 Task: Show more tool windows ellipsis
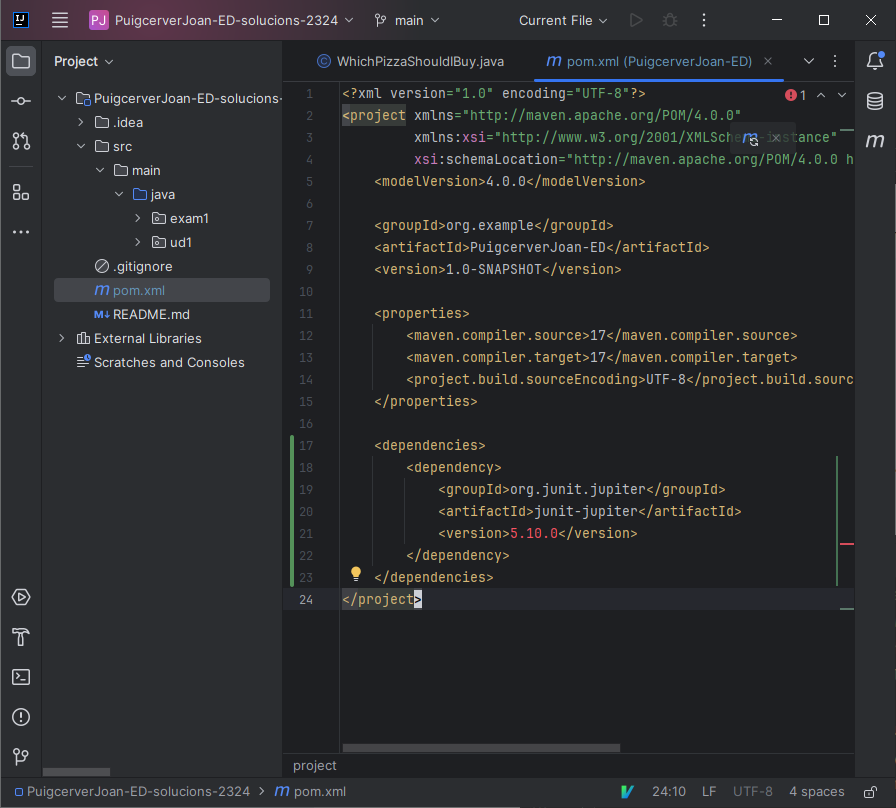click(x=21, y=232)
